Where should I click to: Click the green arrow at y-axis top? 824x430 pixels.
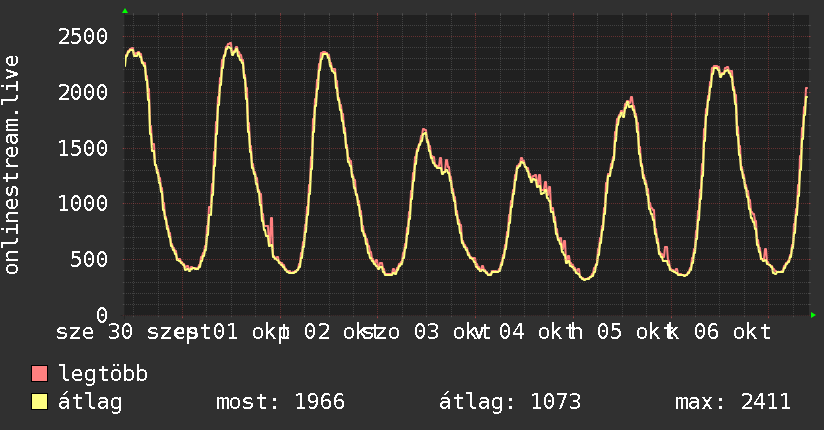click(125, 11)
